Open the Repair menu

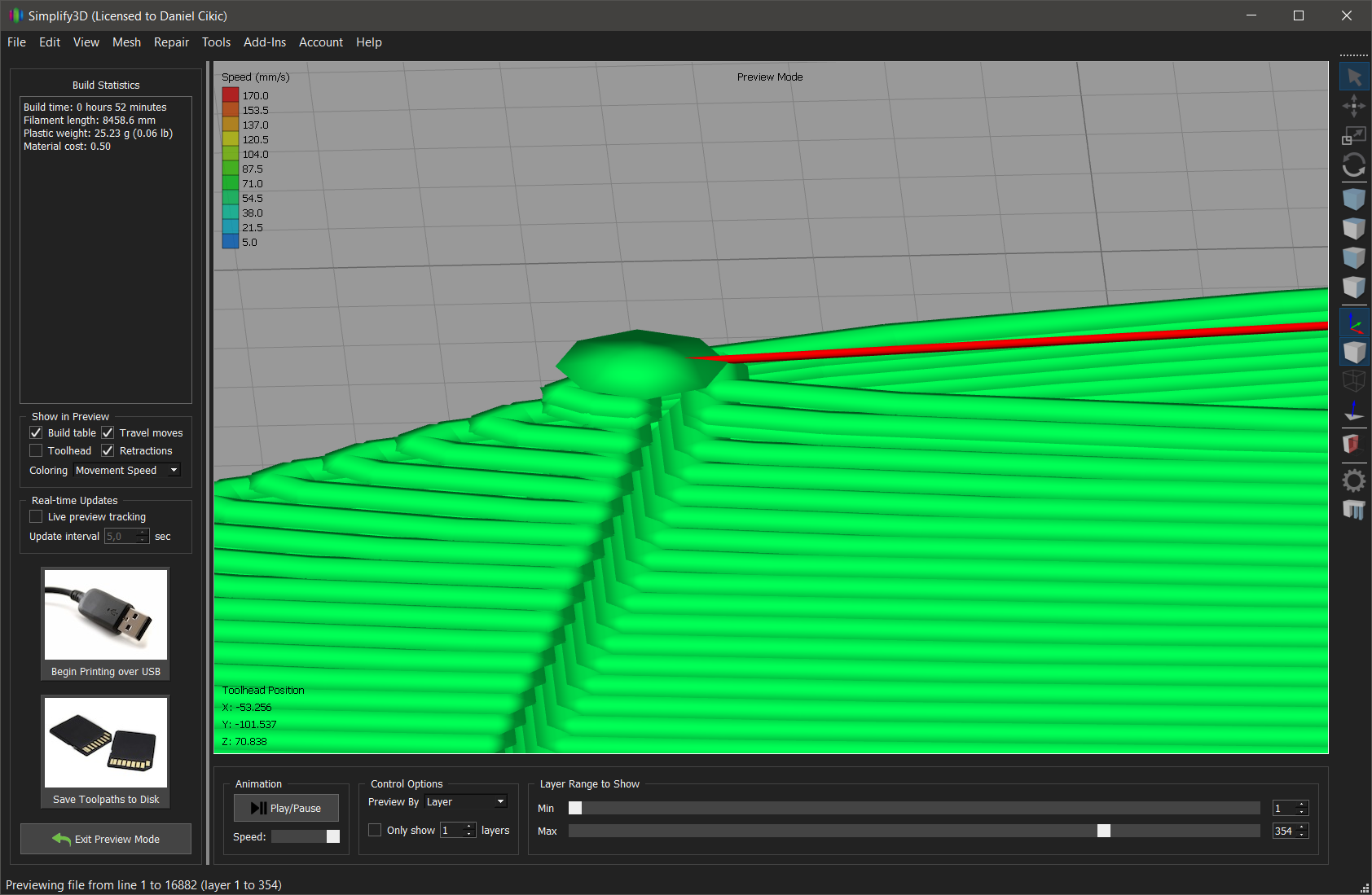click(x=171, y=42)
